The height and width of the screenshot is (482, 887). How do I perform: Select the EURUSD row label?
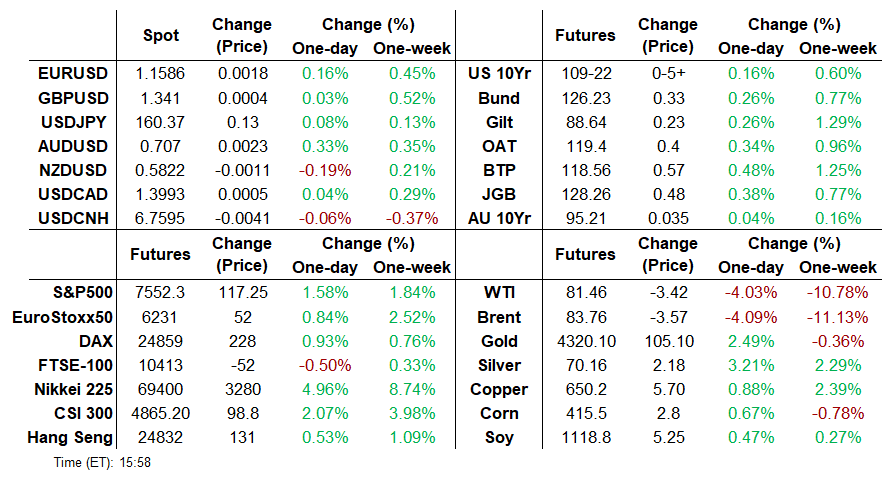[x=73, y=74]
